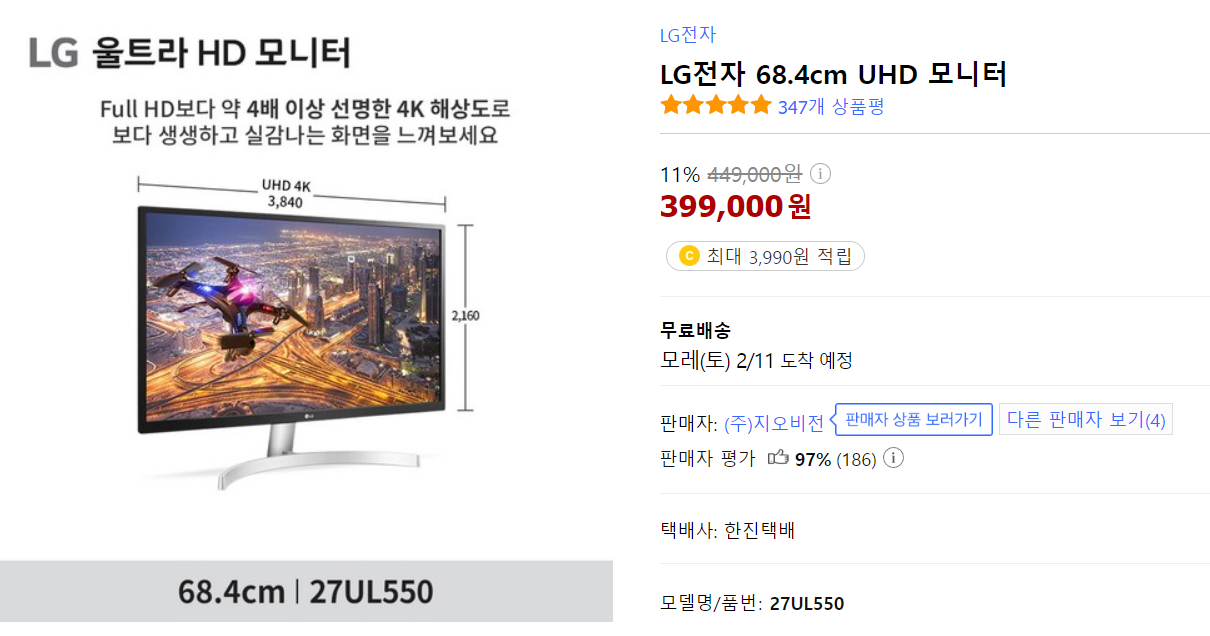This screenshot has width=1210, height=636.
Task: Click the 판매자 상품 보러가기 button
Action: tap(914, 419)
